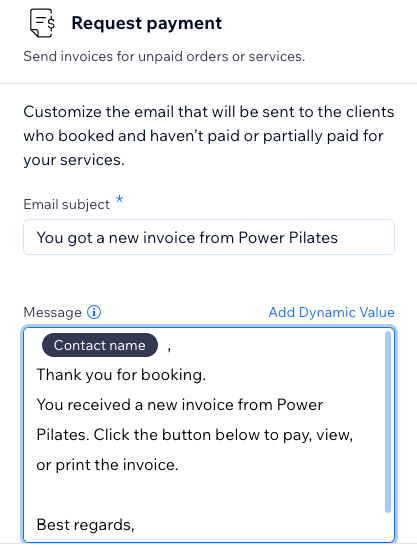Image resolution: width=417 pixels, height=548 pixels.
Task: Click the Message field label
Action: pos(52,312)
